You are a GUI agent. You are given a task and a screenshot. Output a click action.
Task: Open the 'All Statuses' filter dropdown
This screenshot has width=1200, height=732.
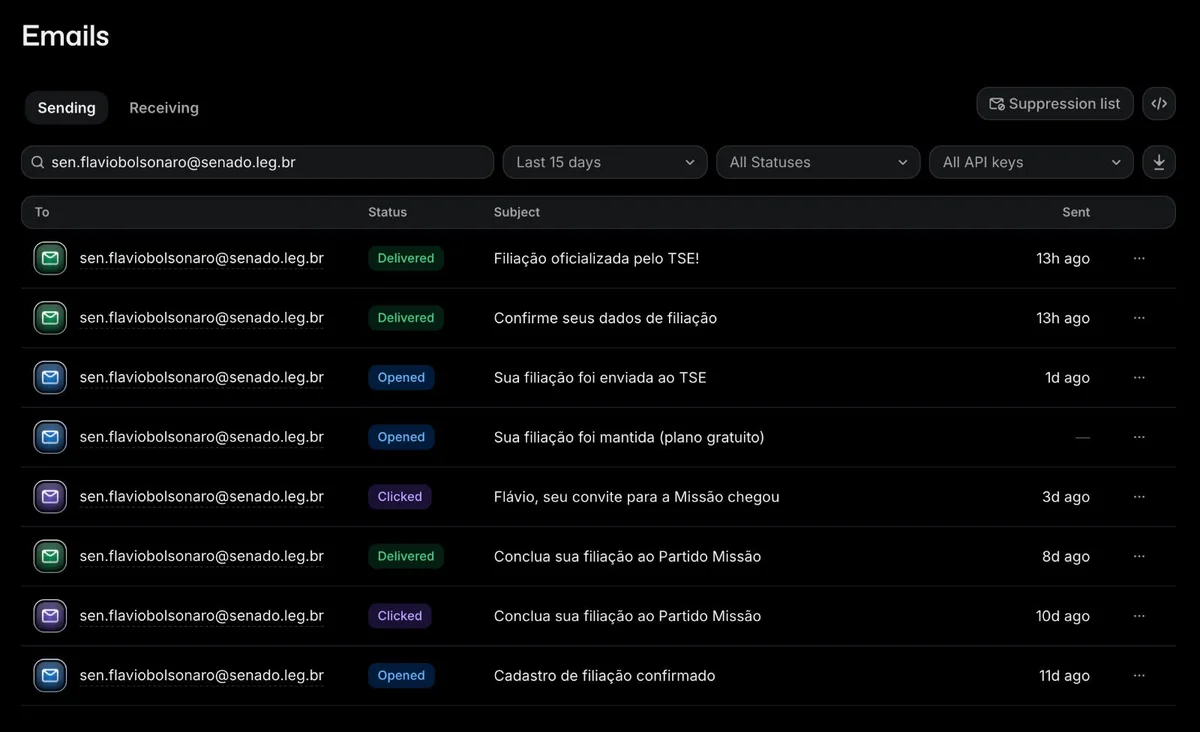coord(818,162)
